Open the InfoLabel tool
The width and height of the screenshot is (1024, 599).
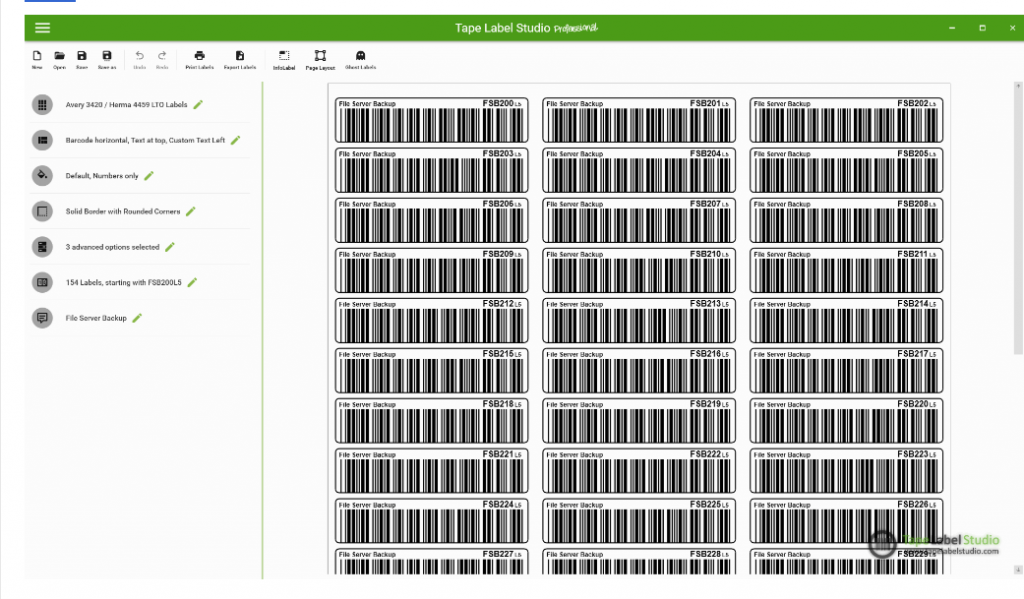coord(284,60)
